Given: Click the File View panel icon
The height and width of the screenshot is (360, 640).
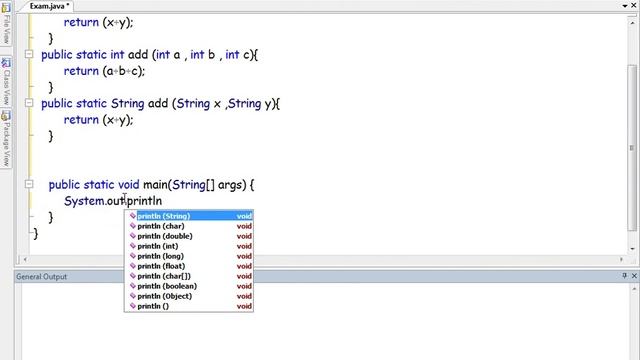Looking at the screenshot, I should (6, 7).
